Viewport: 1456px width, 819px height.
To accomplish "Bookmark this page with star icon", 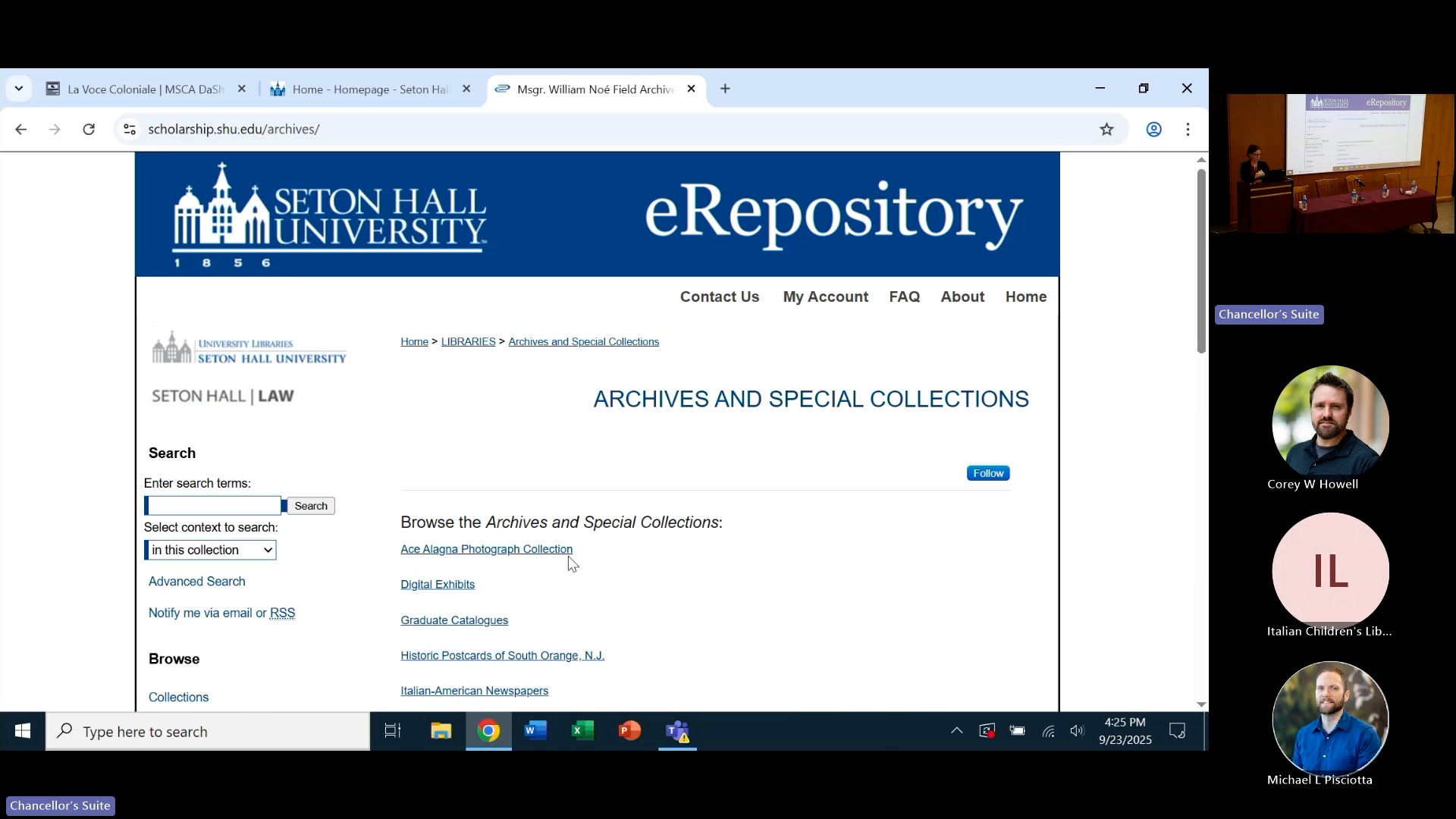I will click(1106, 130).
